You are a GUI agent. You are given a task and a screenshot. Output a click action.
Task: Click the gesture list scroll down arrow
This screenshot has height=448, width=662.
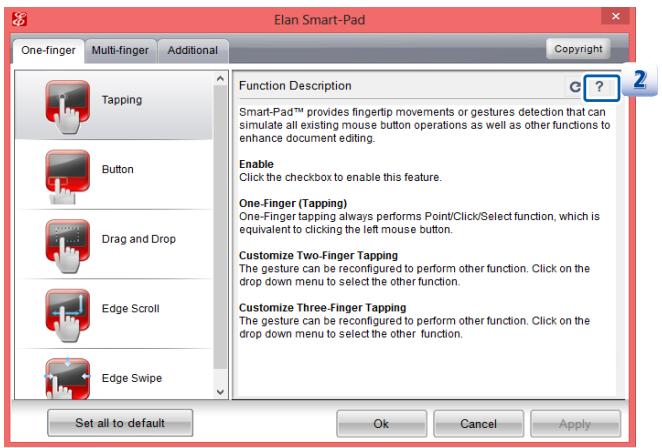point(220,392)
